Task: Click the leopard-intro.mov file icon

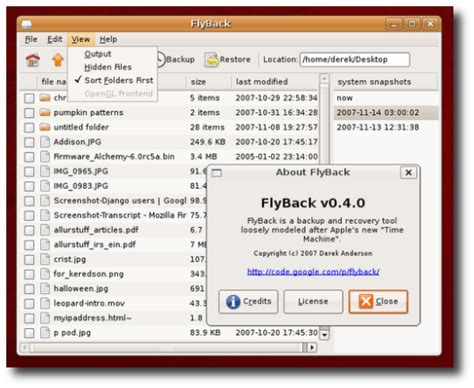Action: click(x=45, y=303)
